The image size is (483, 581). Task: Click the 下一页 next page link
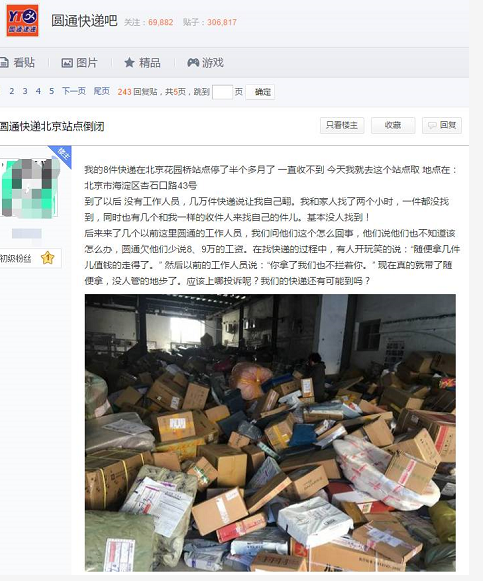pyautogui.click(x=74, y=91)
